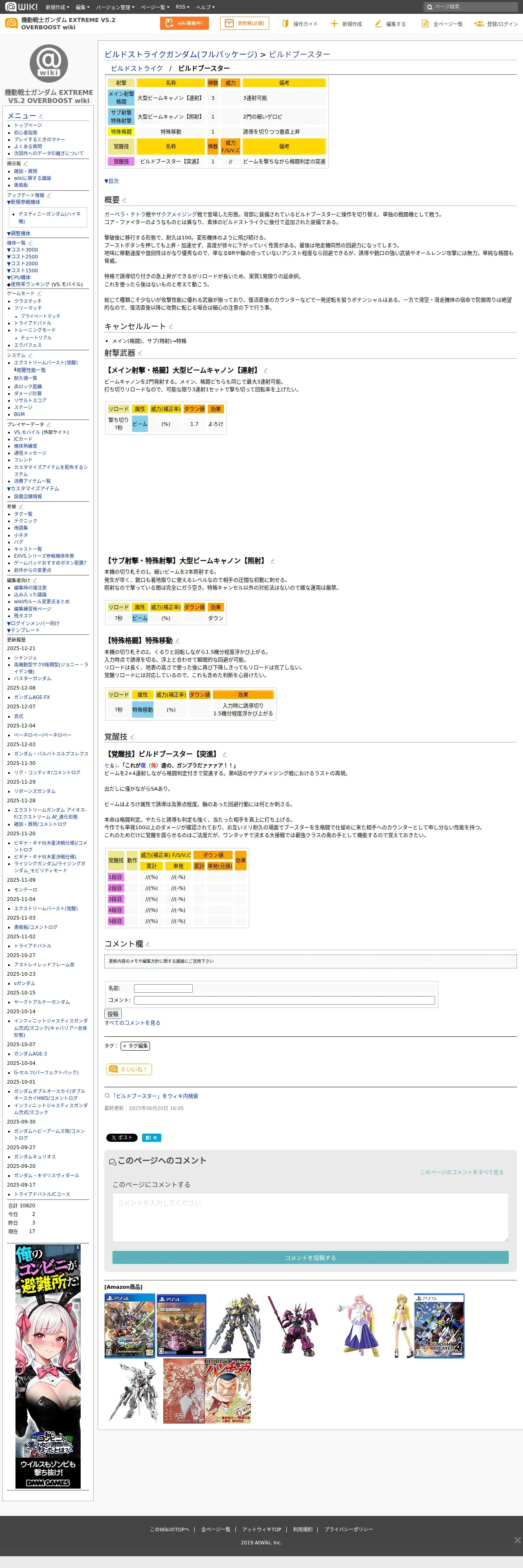Image resolution: width=523 pixels, height=1568 pixels.
Task: Click the 投稿 submit button
Action: [113, 1014]
